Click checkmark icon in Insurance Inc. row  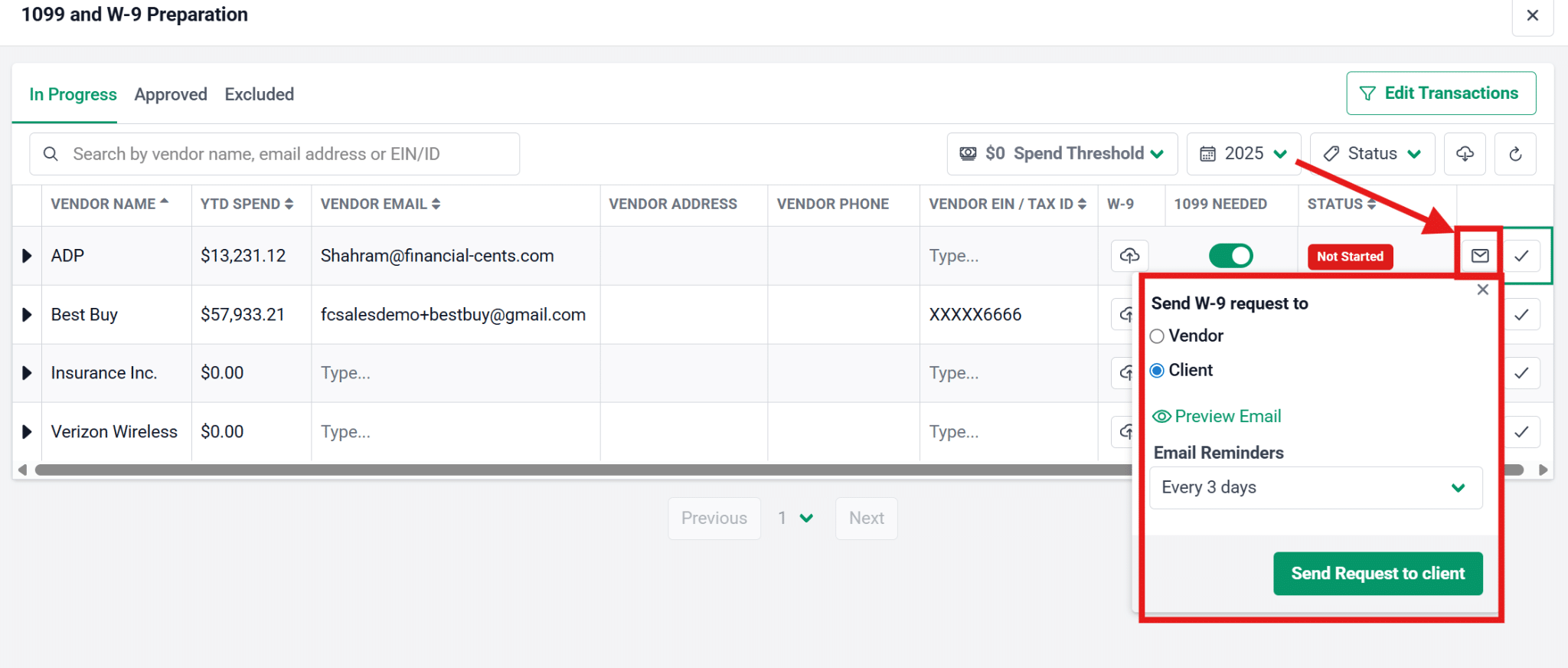1522,373
